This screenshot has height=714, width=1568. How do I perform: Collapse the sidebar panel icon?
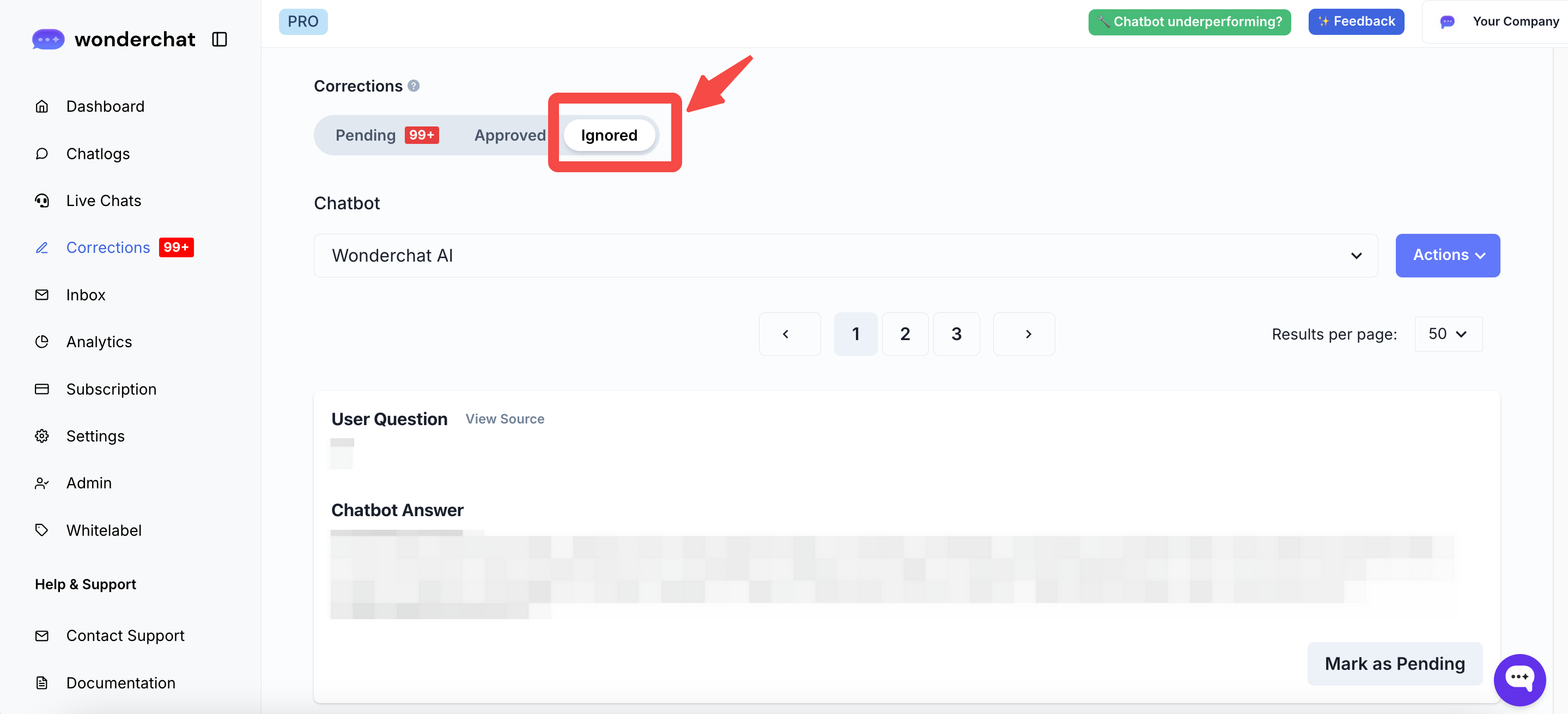219,40
